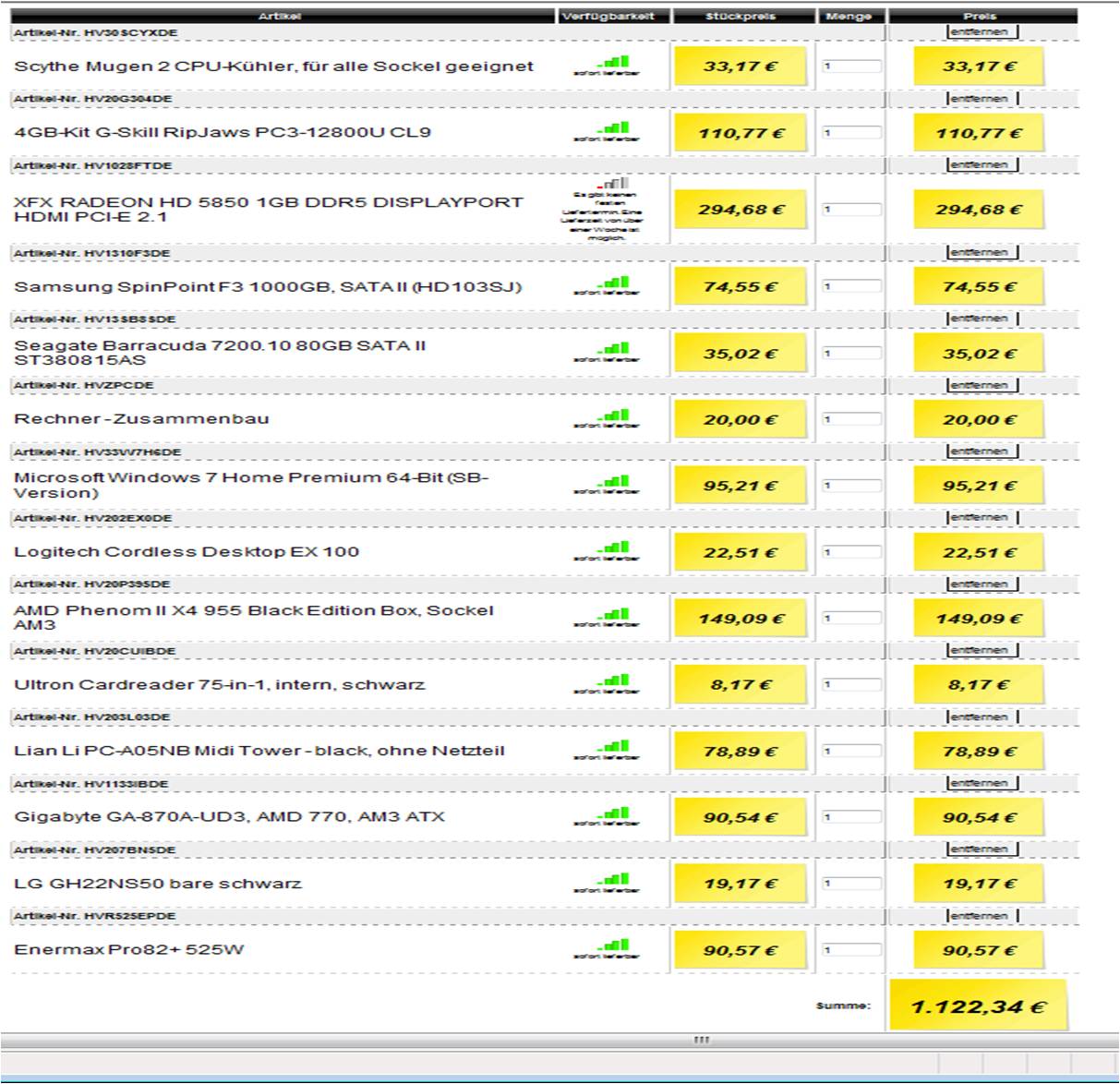The image size is (1120, 1084).
Task: Click availability icon for Lian Li tower
Action: click(x=613, y=747)
